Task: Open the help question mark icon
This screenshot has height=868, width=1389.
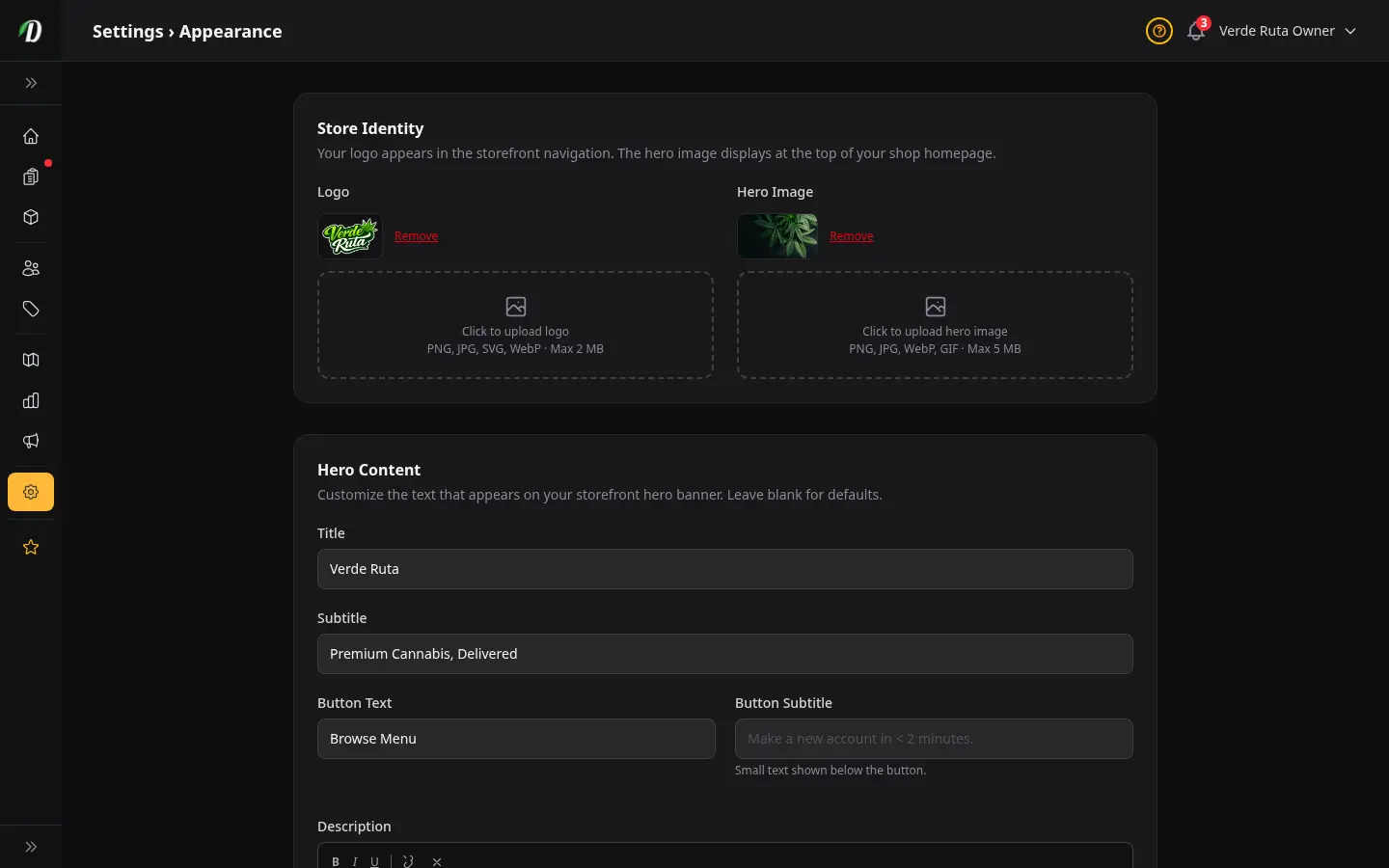Action: click(1159, 31)
